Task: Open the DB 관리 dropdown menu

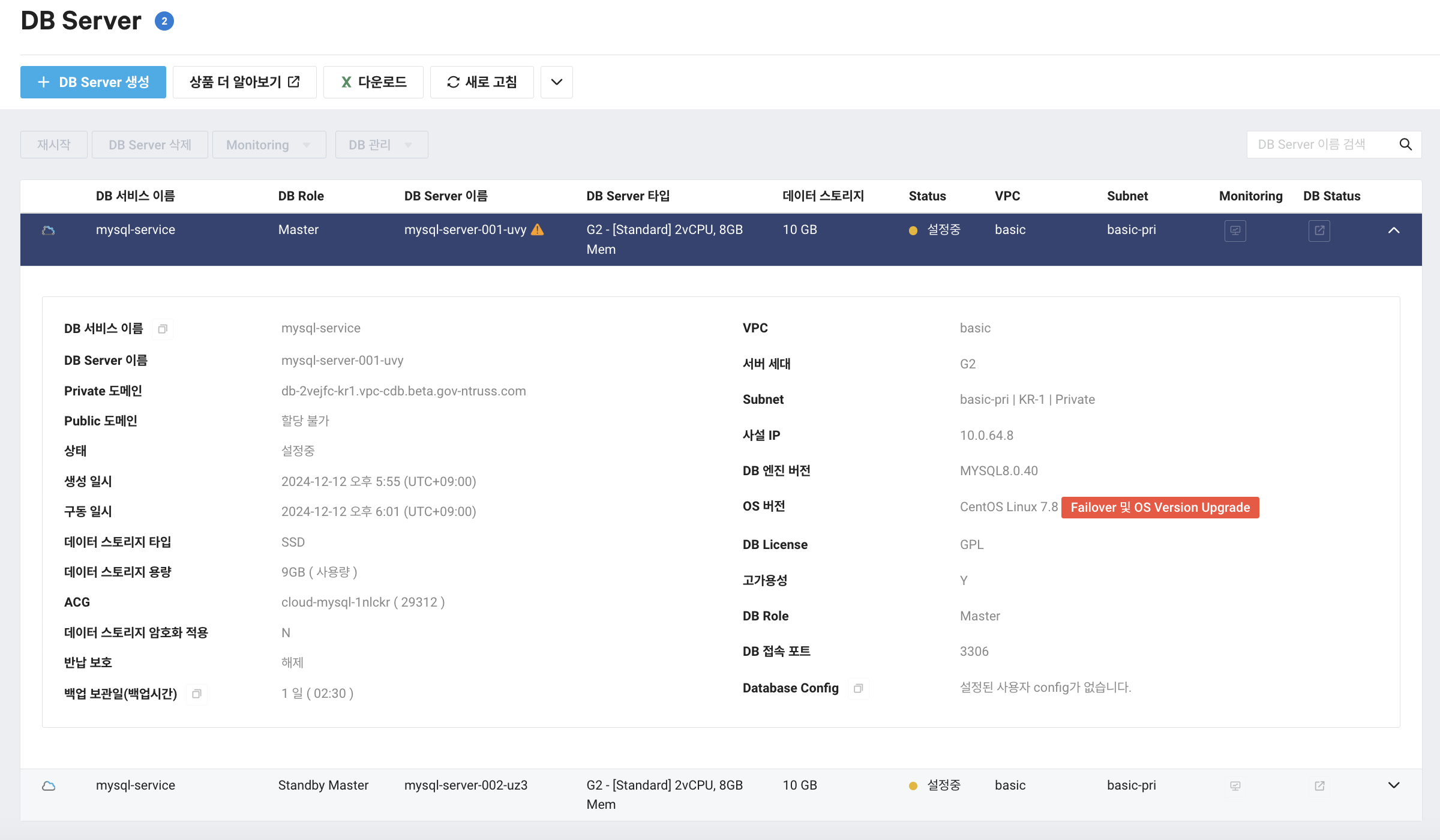Action: [x=381, y=144]
